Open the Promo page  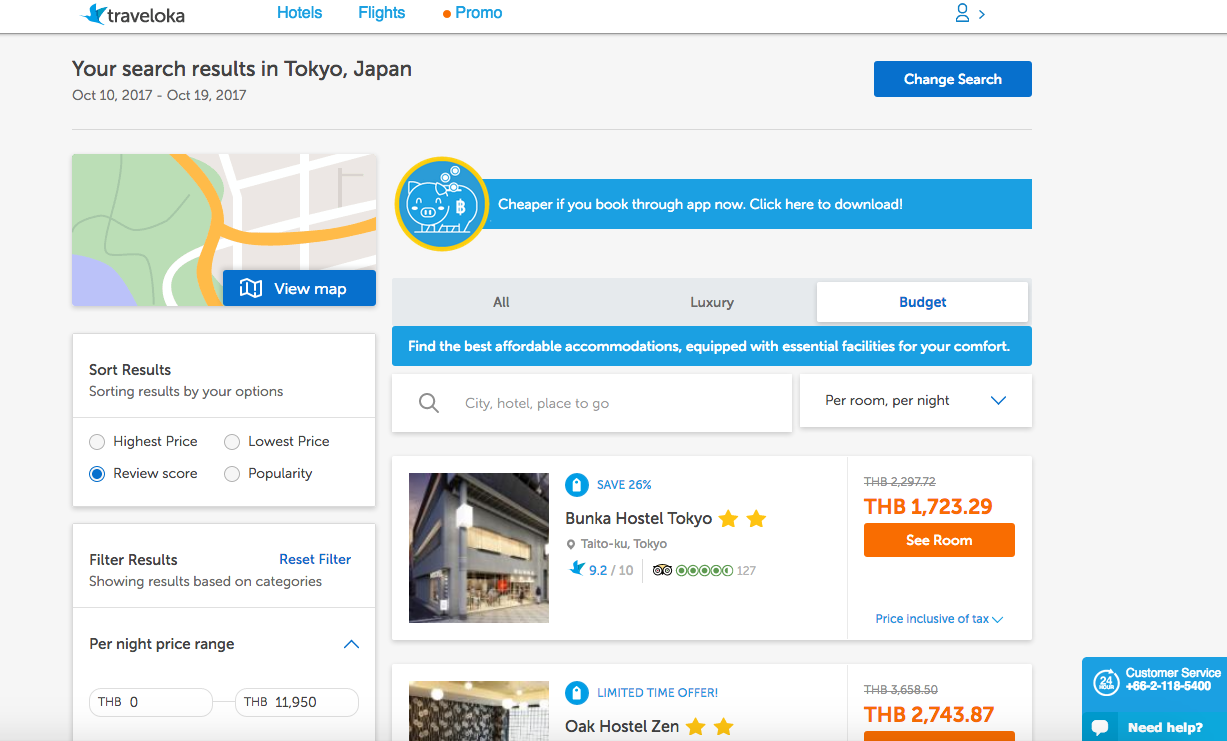[479, 13]
